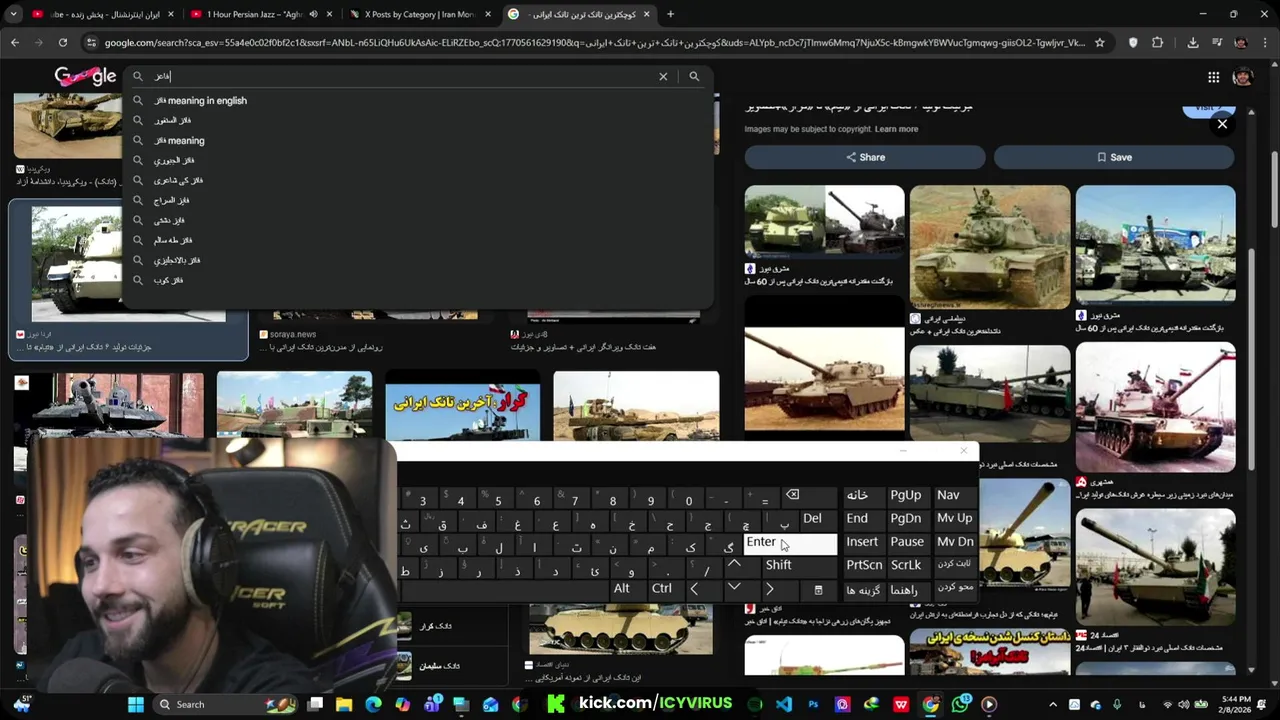Bookmark this page with the star icon
Image resolution: width=1280 pixels, height=720 pixels.
click(x=1100, y=43)
